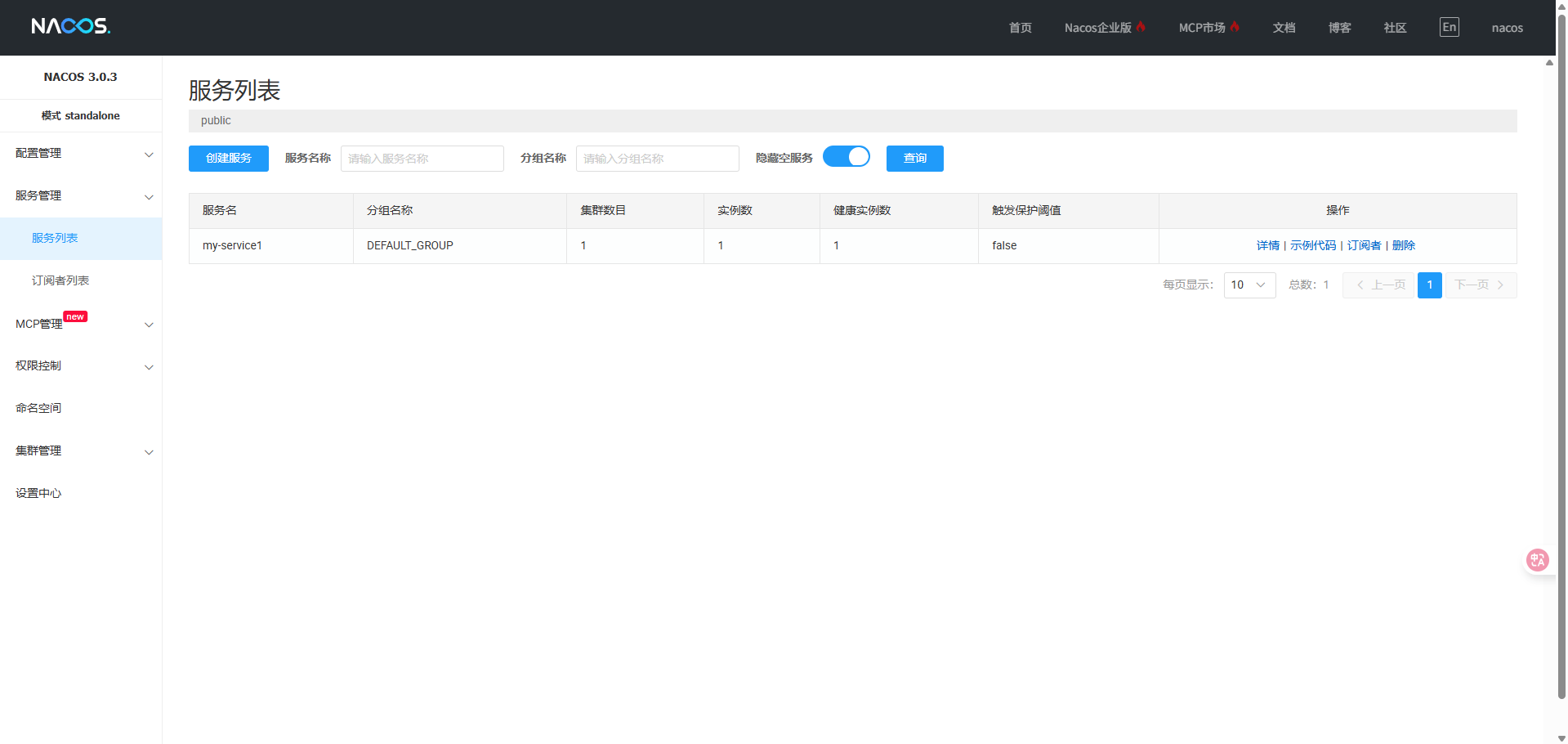Screen dimensions: 1568x744
Task: Open 命名空间 in the sidebar
Action: tap(38, 408)
